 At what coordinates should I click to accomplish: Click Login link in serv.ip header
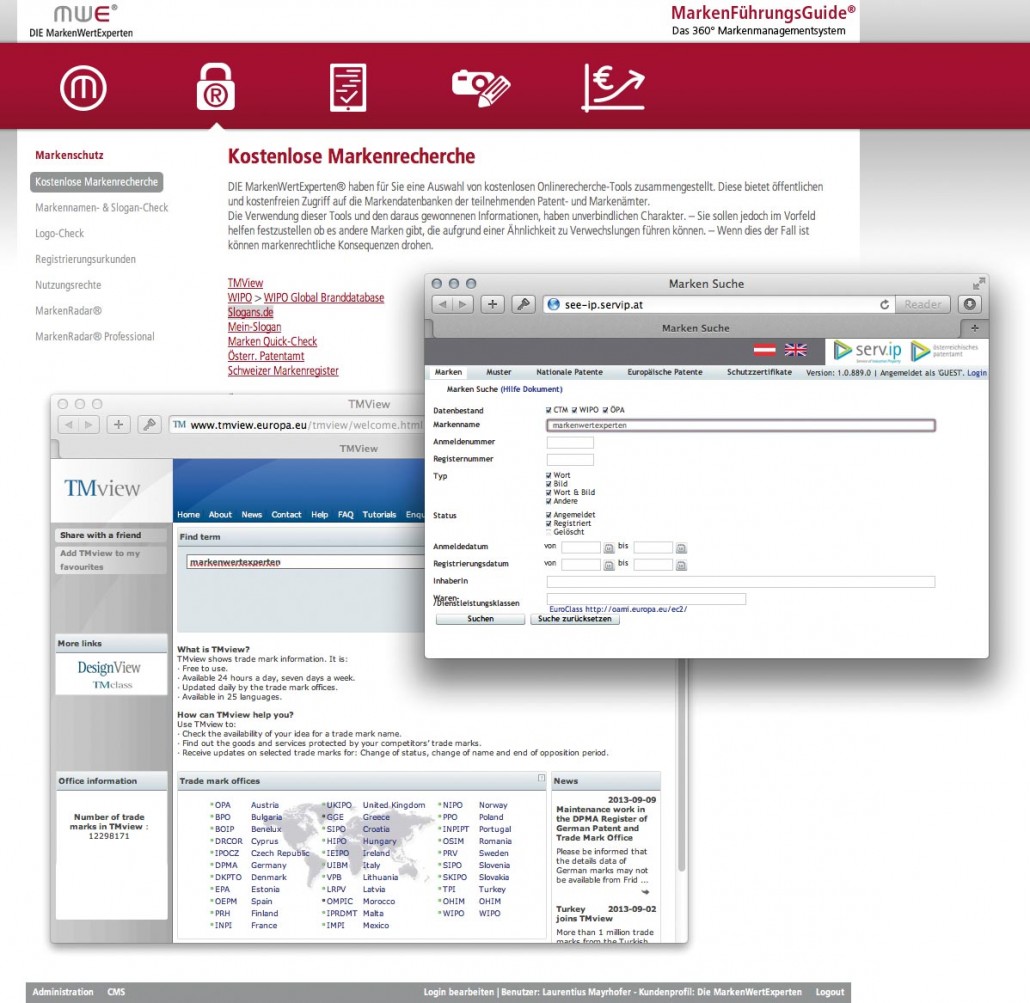977,372
